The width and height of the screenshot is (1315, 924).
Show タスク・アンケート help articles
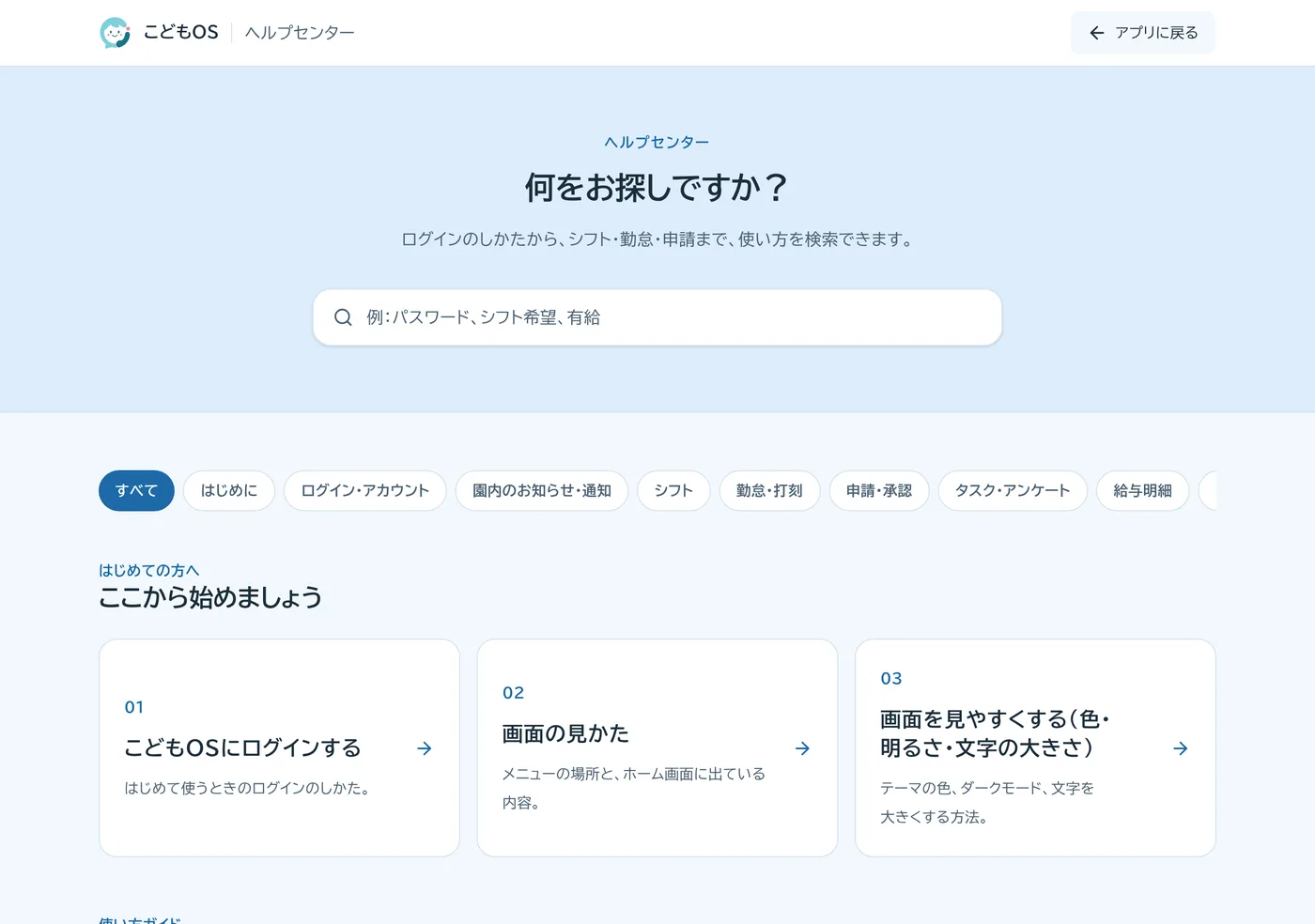[x=1013, y=490]
